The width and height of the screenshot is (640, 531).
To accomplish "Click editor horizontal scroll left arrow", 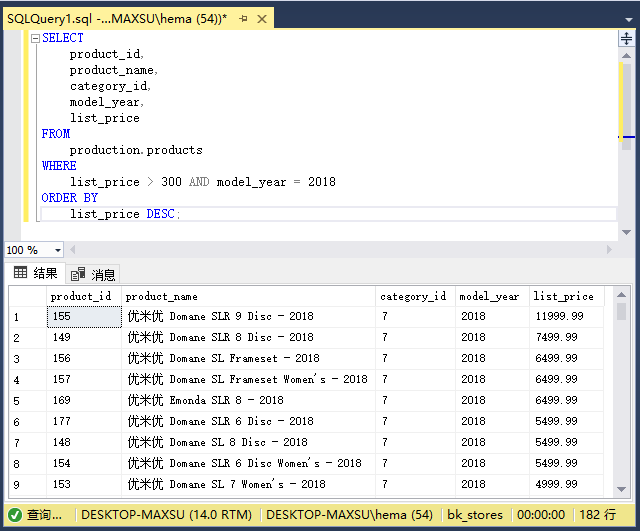I will pos(73,249).
